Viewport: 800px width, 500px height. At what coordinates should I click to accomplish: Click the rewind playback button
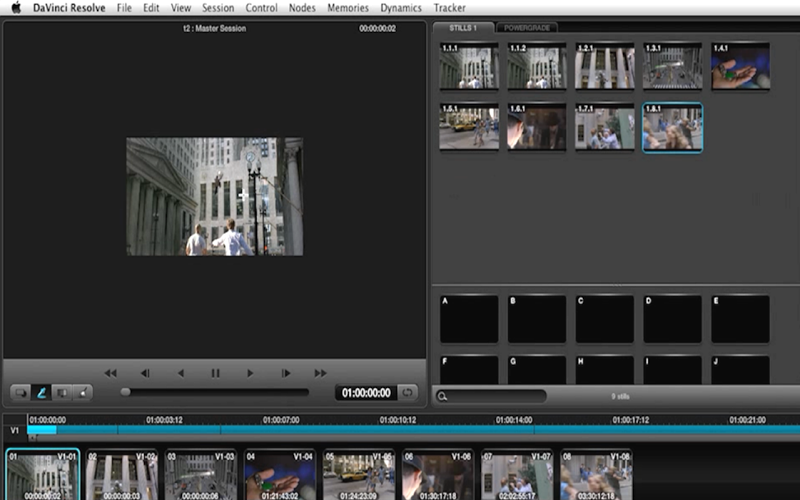111,373
